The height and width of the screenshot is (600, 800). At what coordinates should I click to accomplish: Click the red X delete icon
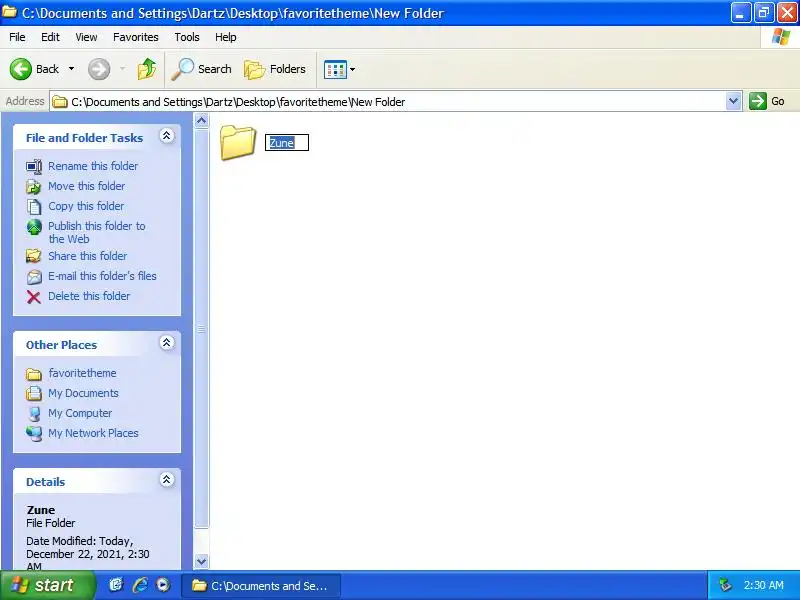pos(34,297)
